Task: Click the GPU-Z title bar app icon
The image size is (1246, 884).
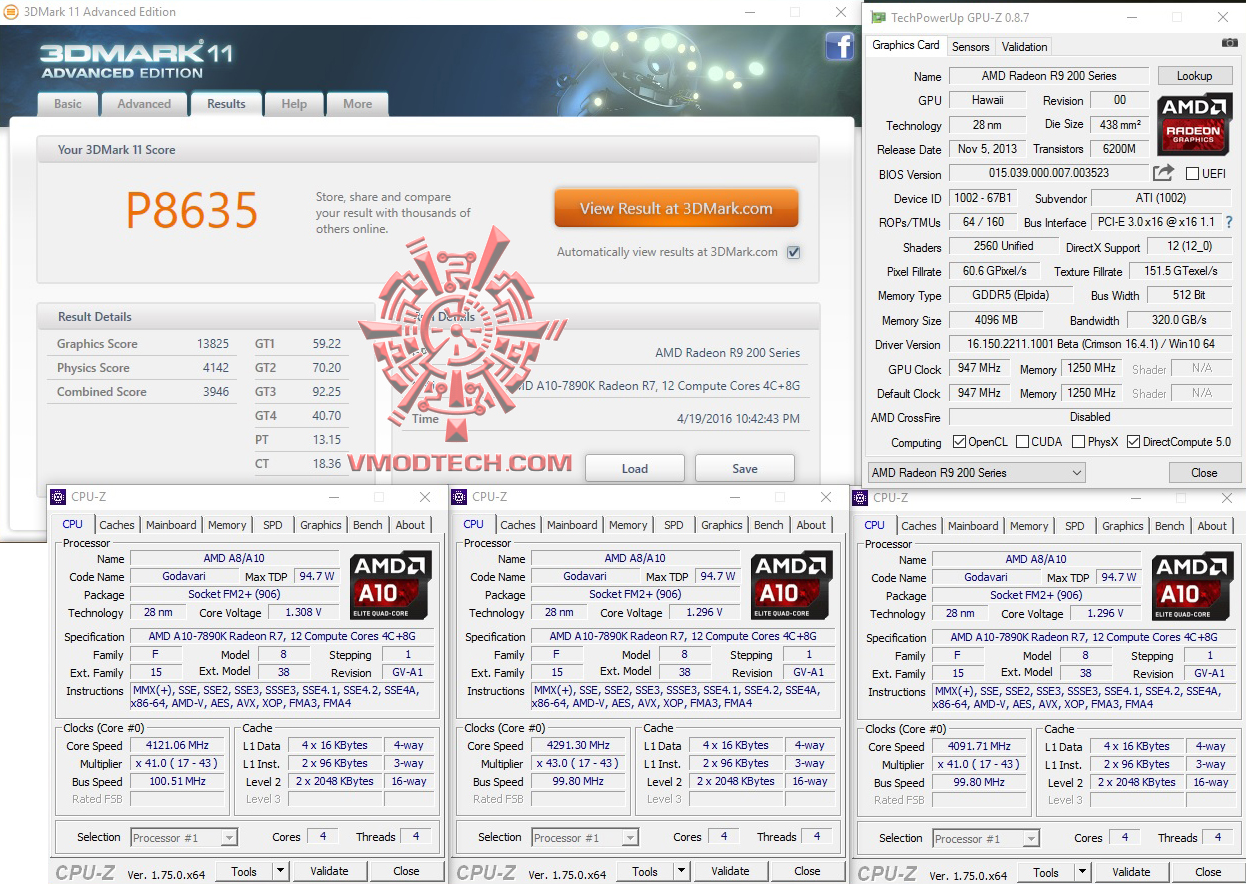Action: [x=878, y=17]
